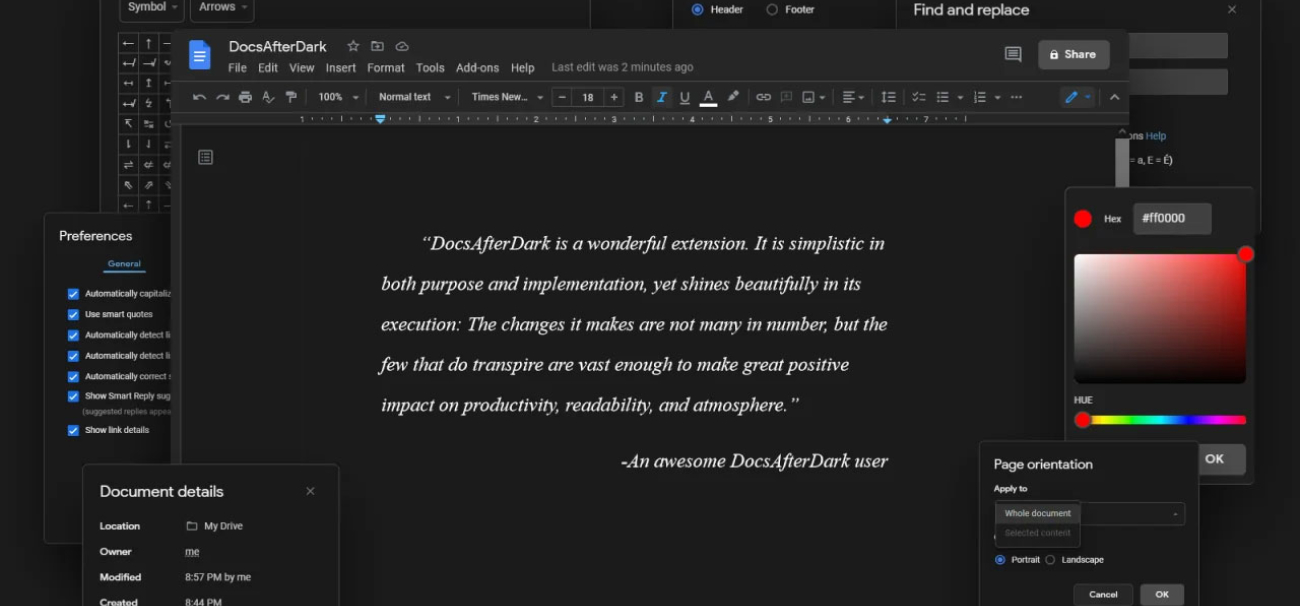This screenshot has height=606, width=1300.
Task: Toggle Bold formatting
Action: 639,97
